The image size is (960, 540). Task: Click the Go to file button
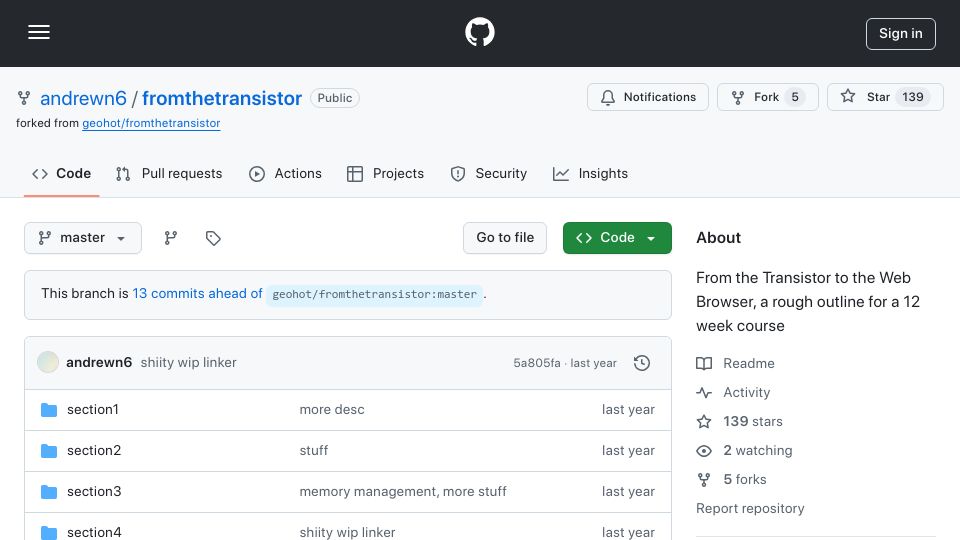[504, 238]
